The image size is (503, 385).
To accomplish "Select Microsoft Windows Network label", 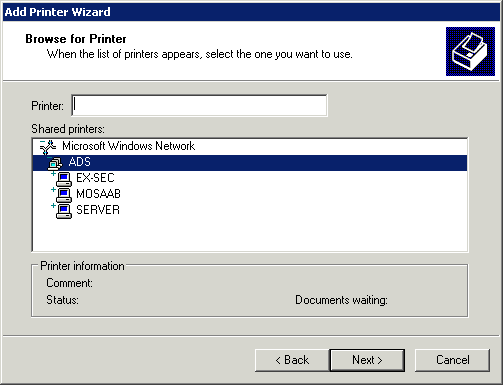I will (x=128, y=146).
